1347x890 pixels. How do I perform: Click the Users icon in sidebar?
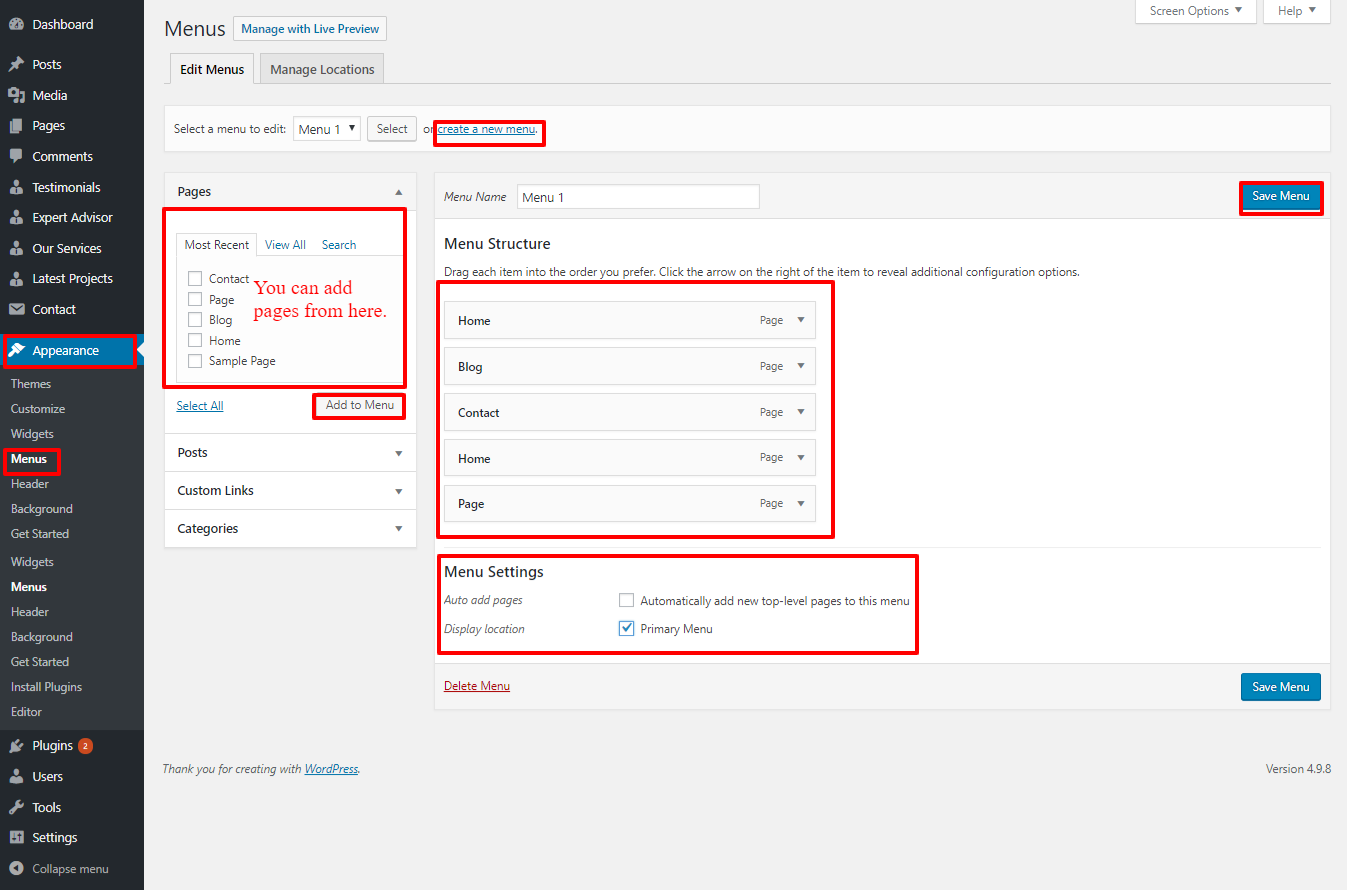click(x=16, y=777)
